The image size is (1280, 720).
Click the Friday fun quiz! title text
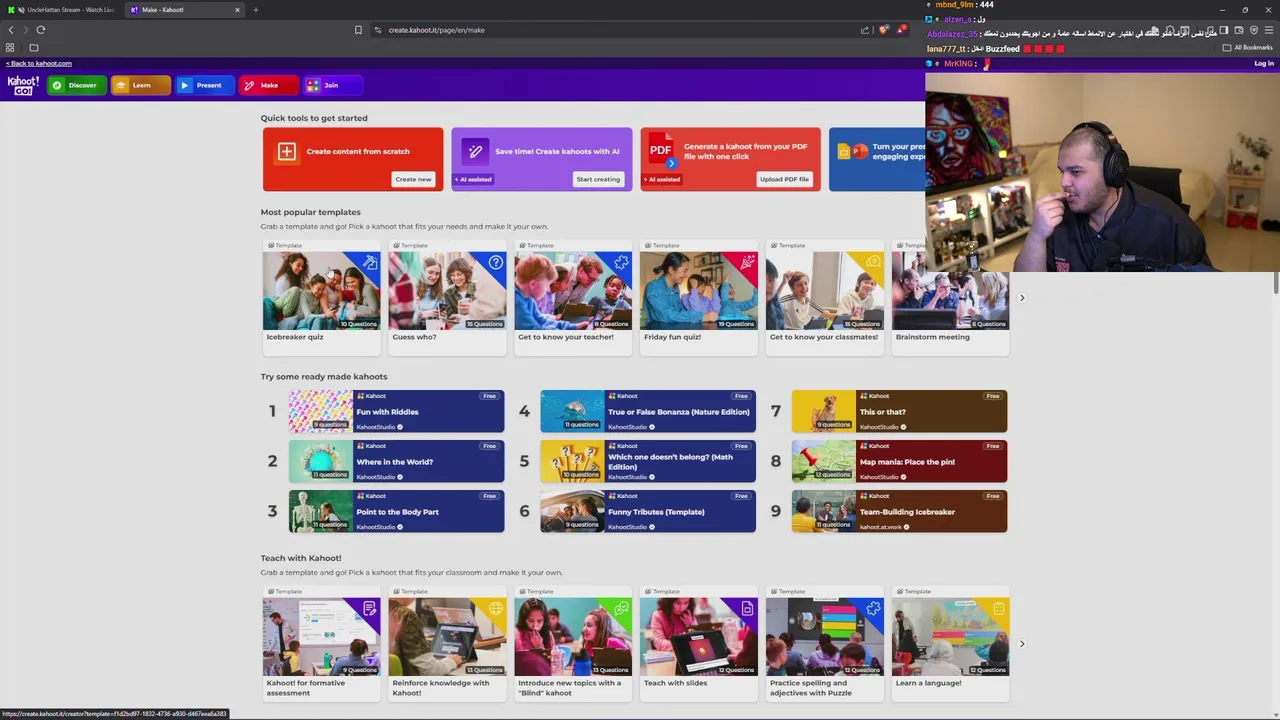click(672, 337)
